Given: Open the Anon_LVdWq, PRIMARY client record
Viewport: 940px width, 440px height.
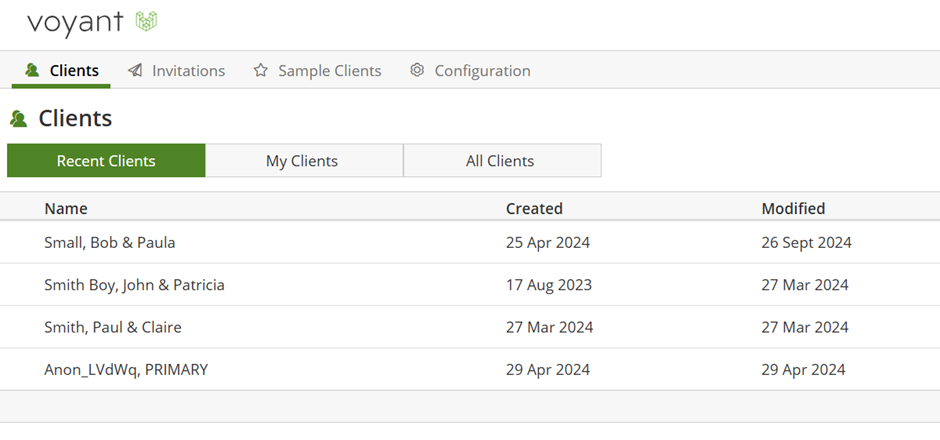Looking at the screenshot, I should coord(470,369).
